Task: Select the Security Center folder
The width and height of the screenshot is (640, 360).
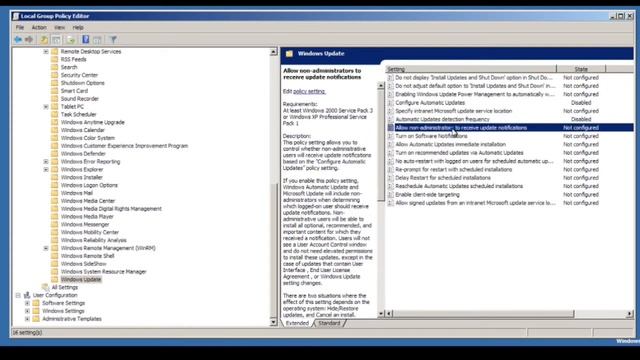Action: [x=79, y=75]
